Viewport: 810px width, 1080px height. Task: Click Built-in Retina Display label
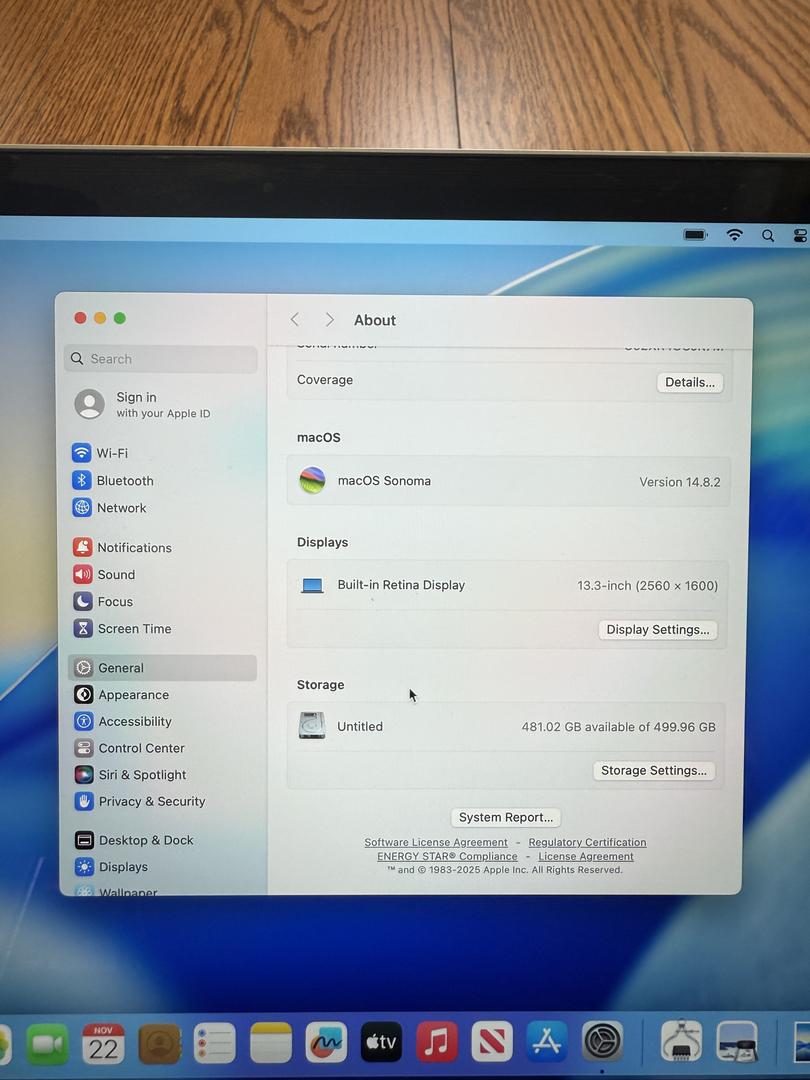click(401, 585)
